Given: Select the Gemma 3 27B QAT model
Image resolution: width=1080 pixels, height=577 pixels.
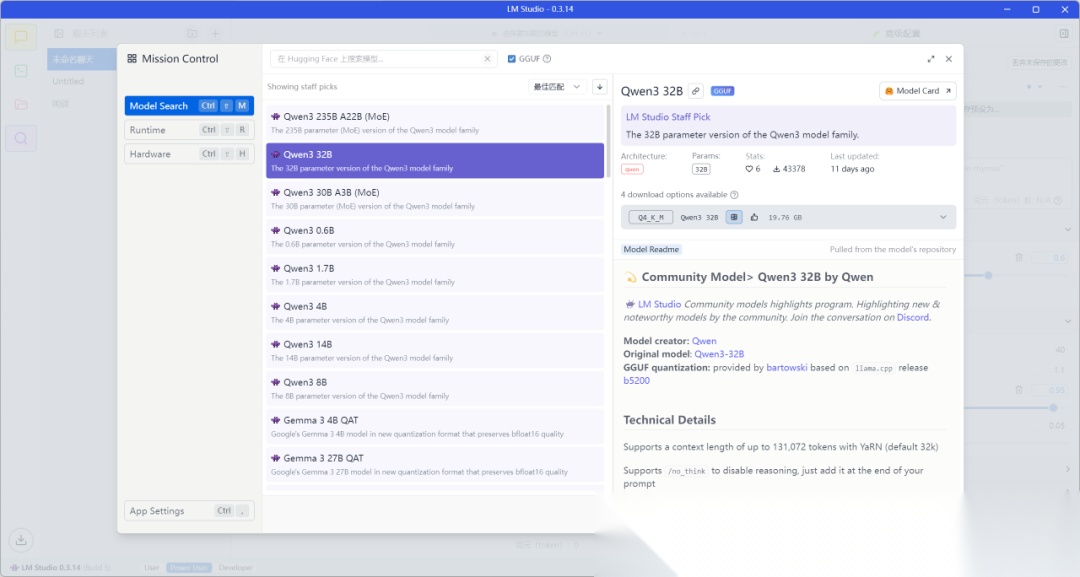Looking at the screenshot, I should click(x=435, y=464).
